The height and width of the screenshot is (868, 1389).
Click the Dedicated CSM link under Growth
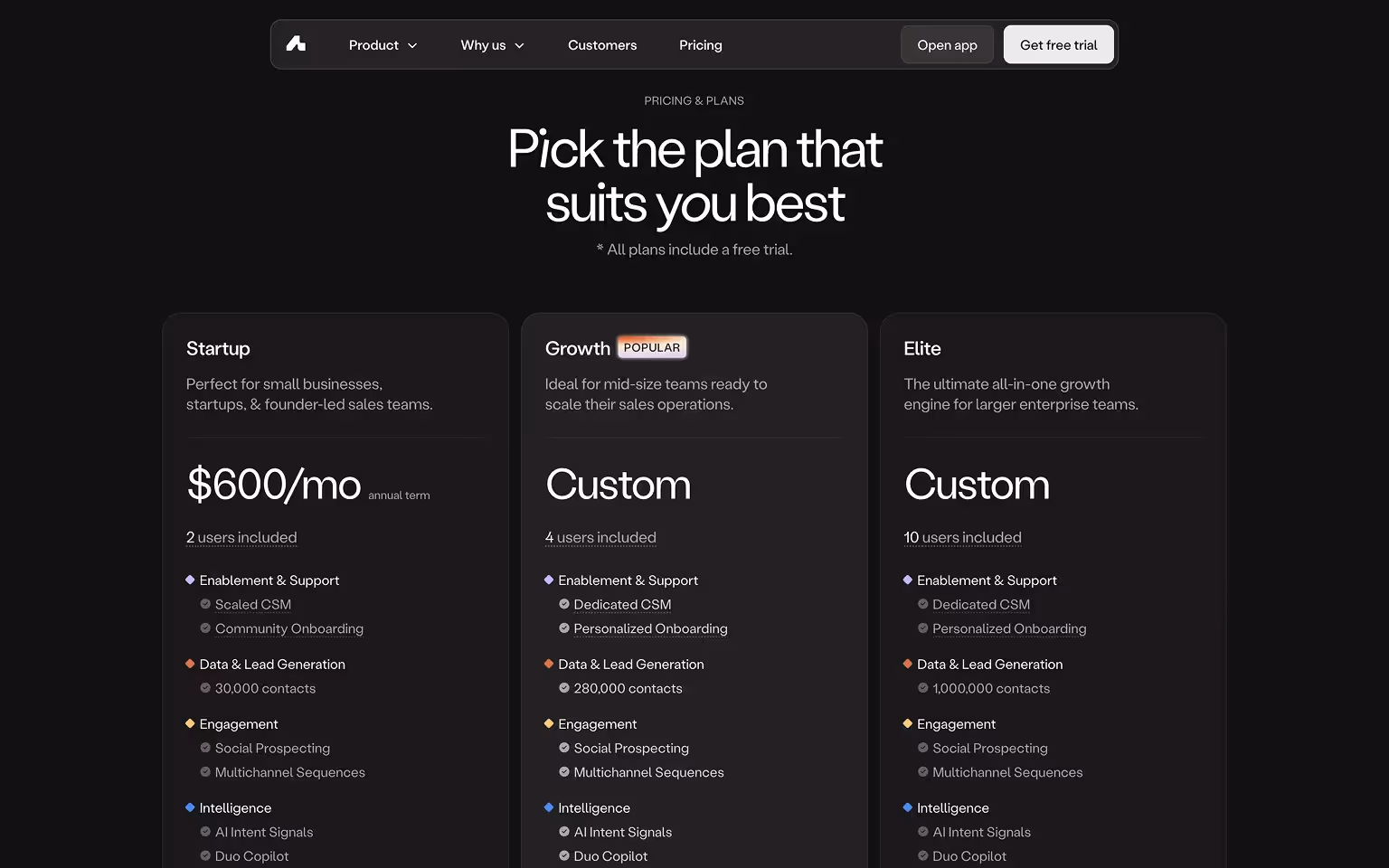pyautogui.click(x=622, y=604)
